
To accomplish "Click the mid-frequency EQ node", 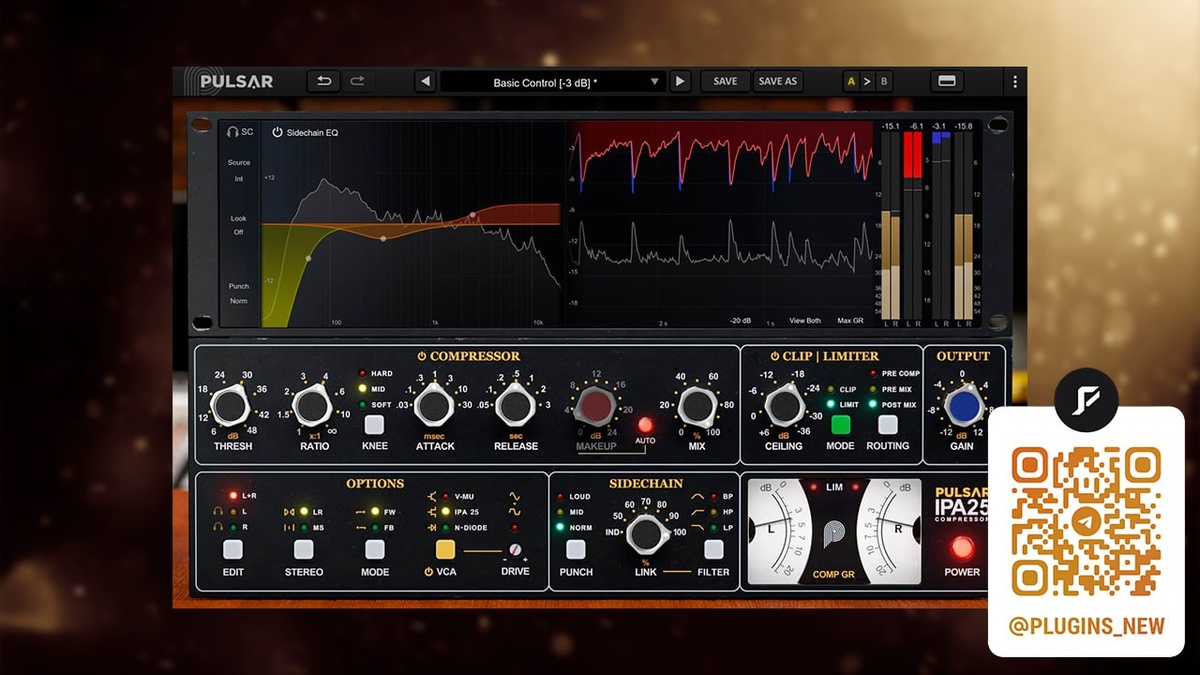I will [383, 238].
